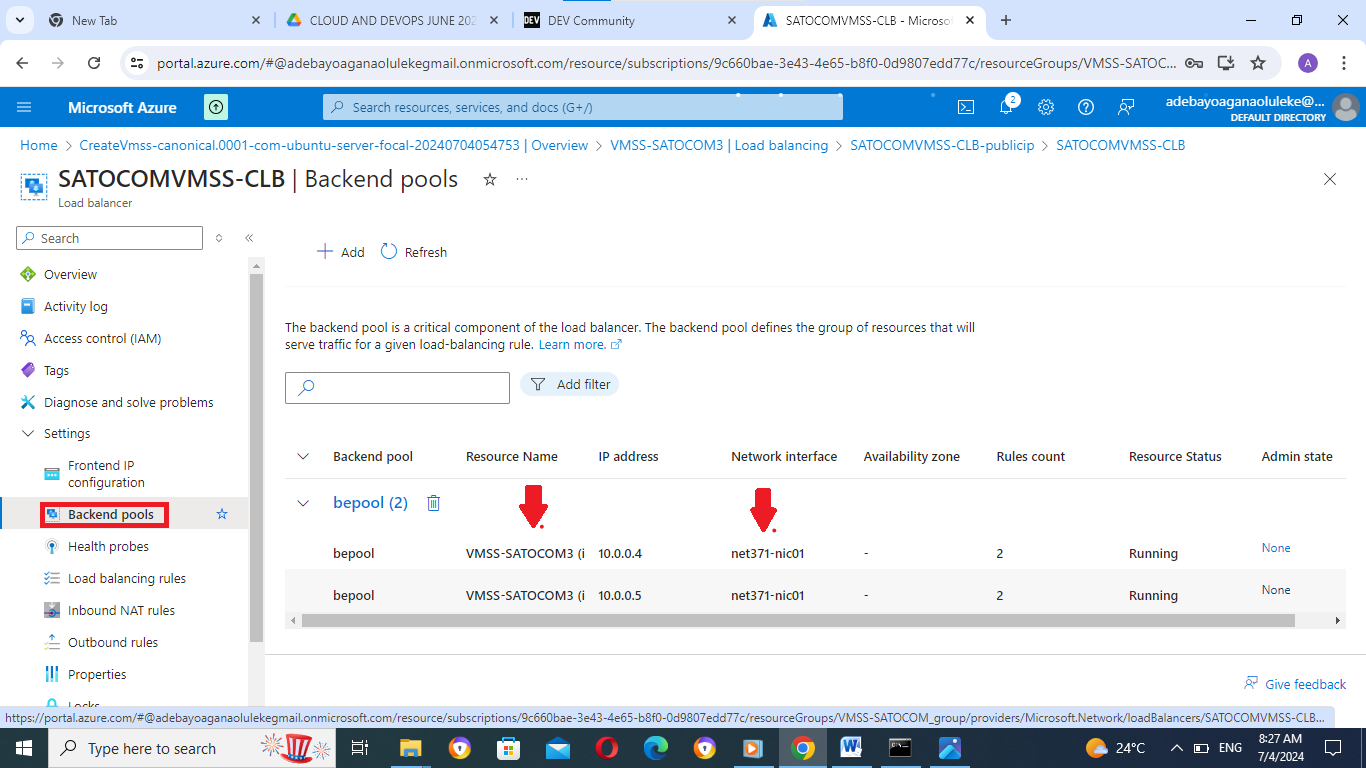This screenshot has width=1366, height=768.
Task: Click the account avatar in the Azure header
Action: (1346, 107)
